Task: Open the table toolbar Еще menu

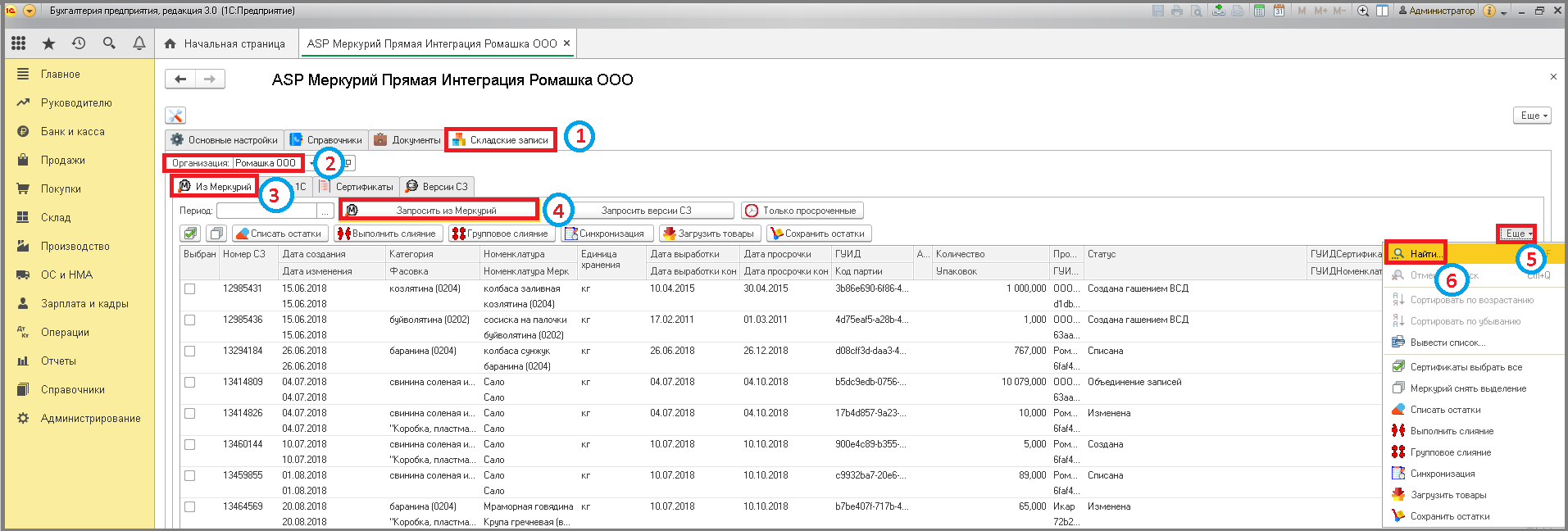Action: tap(1516, 234)
